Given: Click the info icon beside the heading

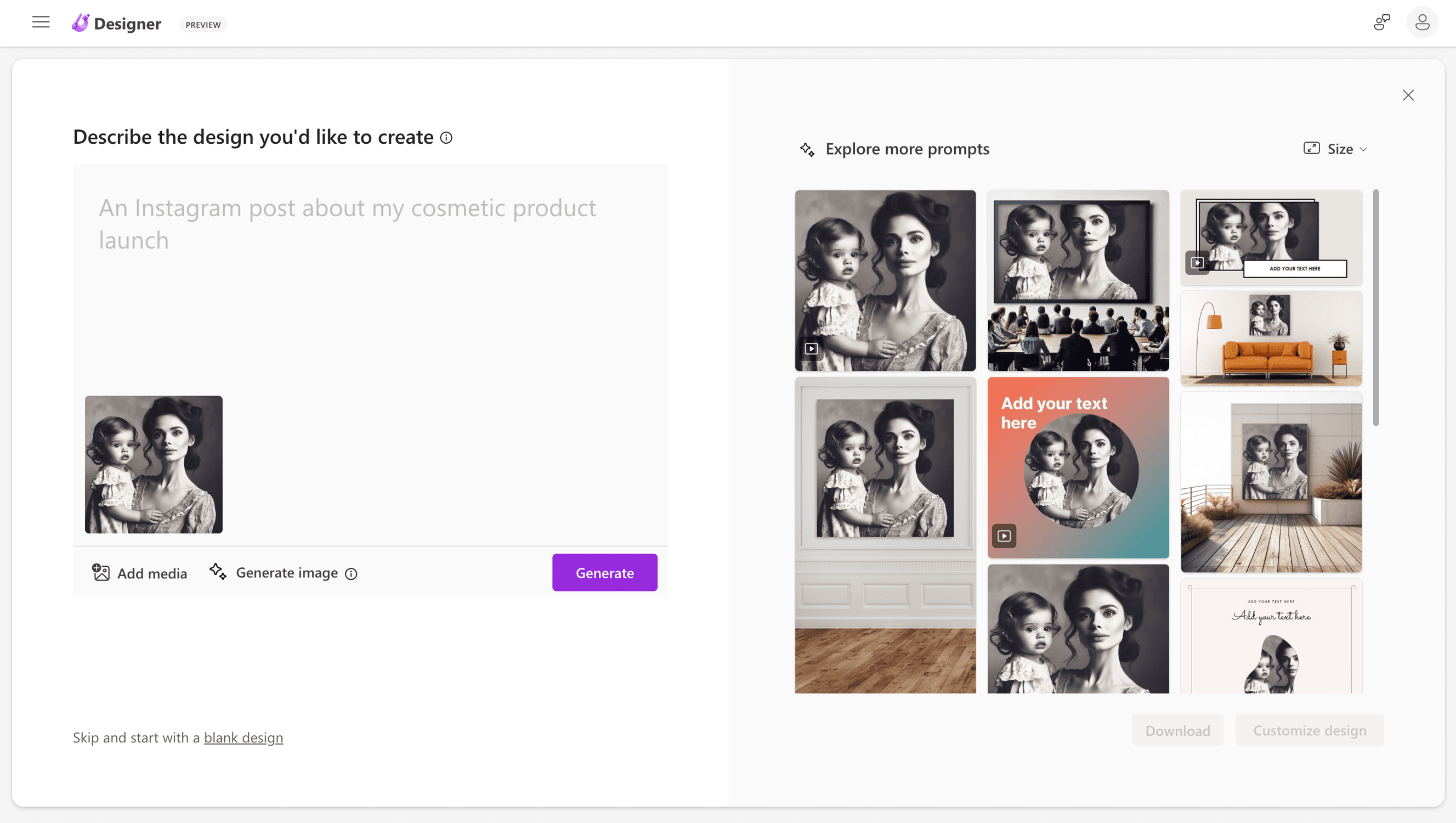Looking at the screenshot, I should 446,138.
